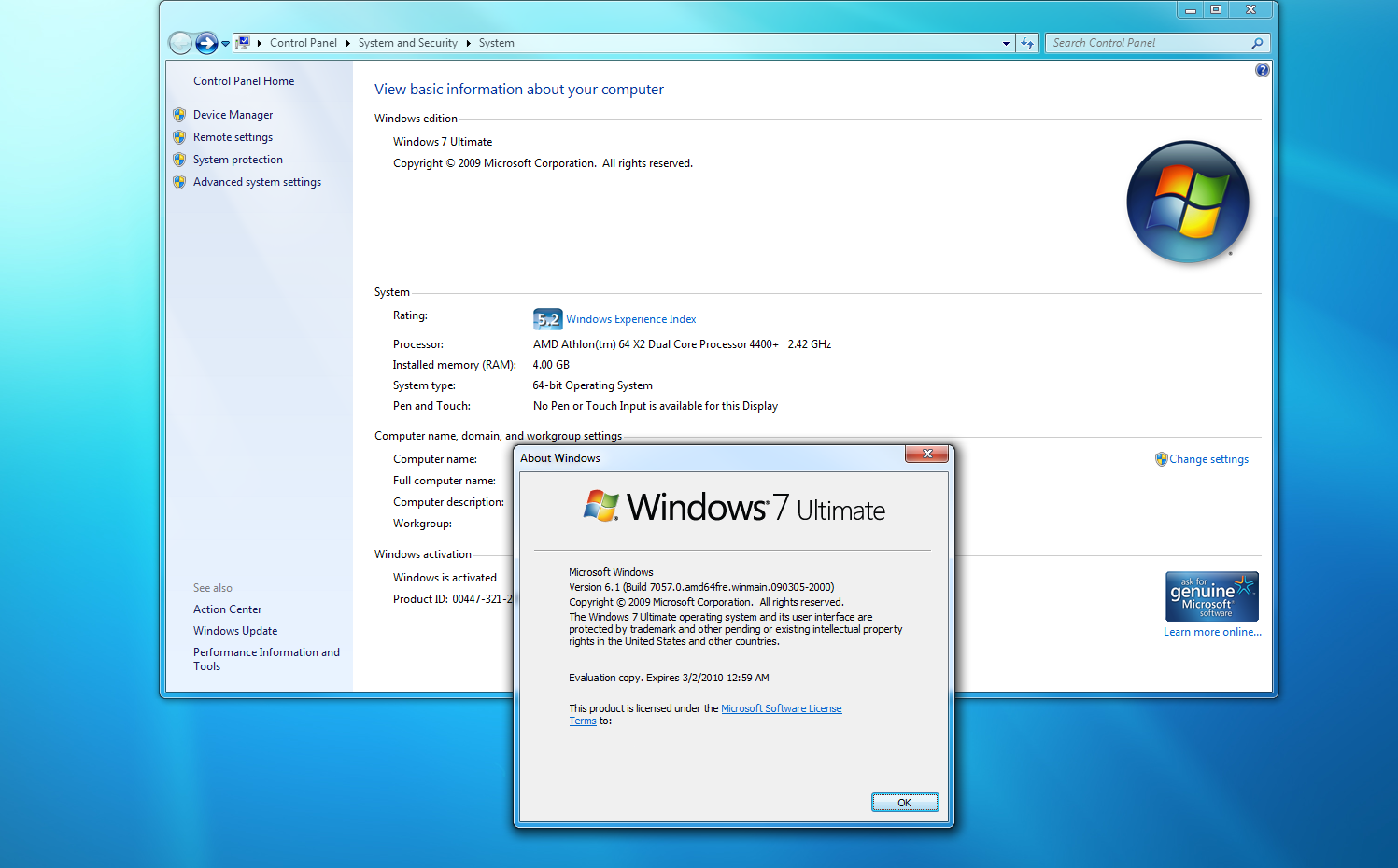Open the address bar history dropdown
1398x868 pixels.
tap(1006, 43)
